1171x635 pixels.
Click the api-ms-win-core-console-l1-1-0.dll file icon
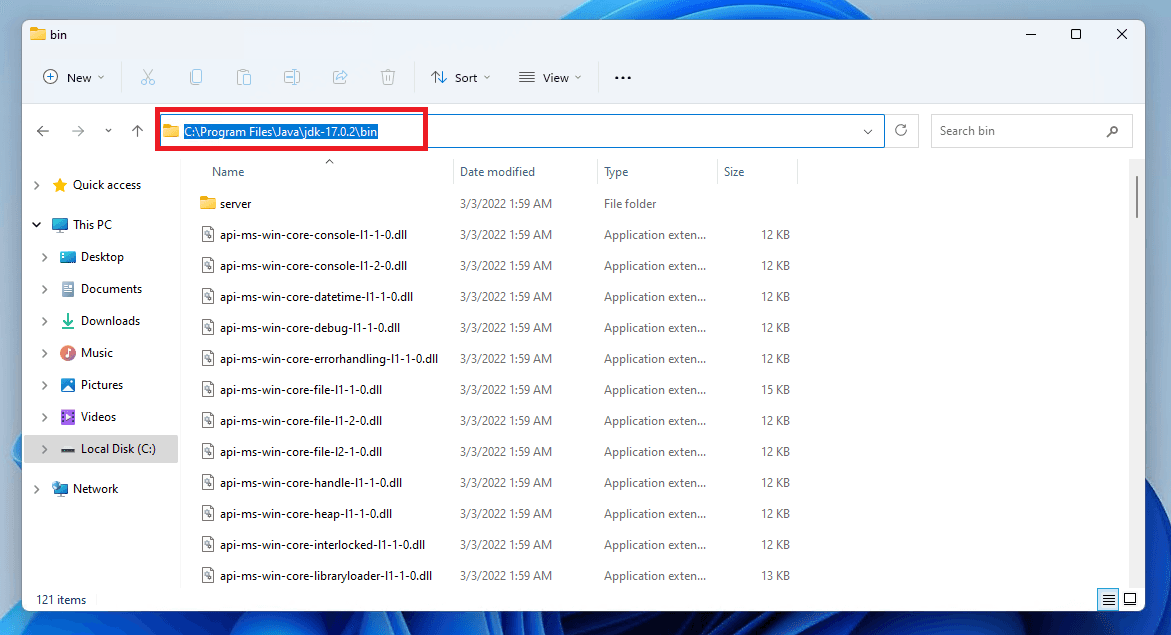tap(208, 235)
